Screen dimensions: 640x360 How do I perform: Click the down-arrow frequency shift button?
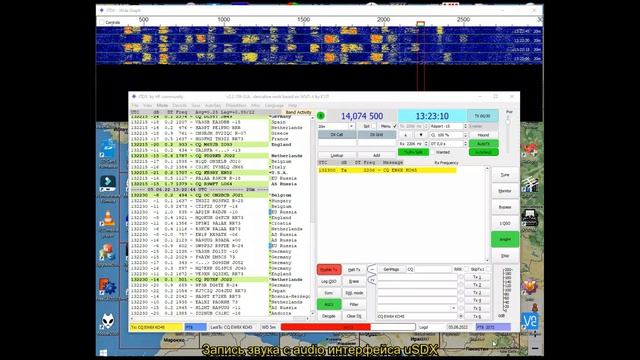point(421,135)
